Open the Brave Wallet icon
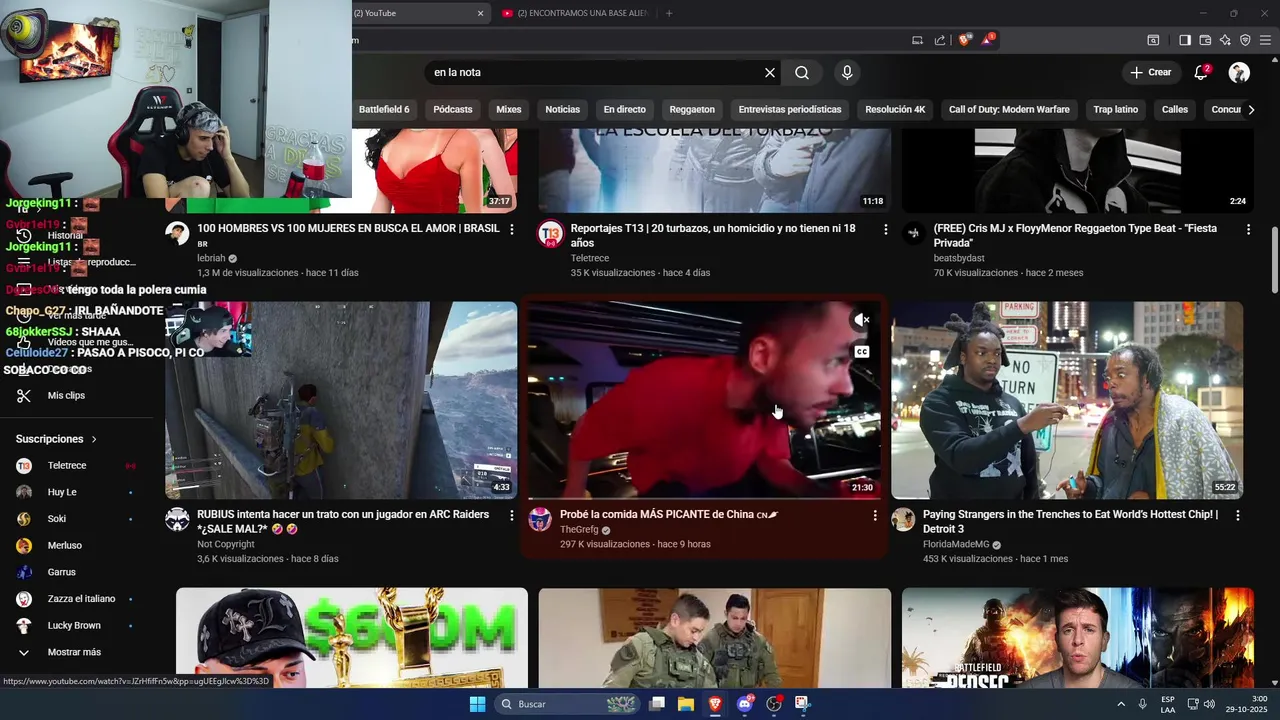 tap(1205, 40)
